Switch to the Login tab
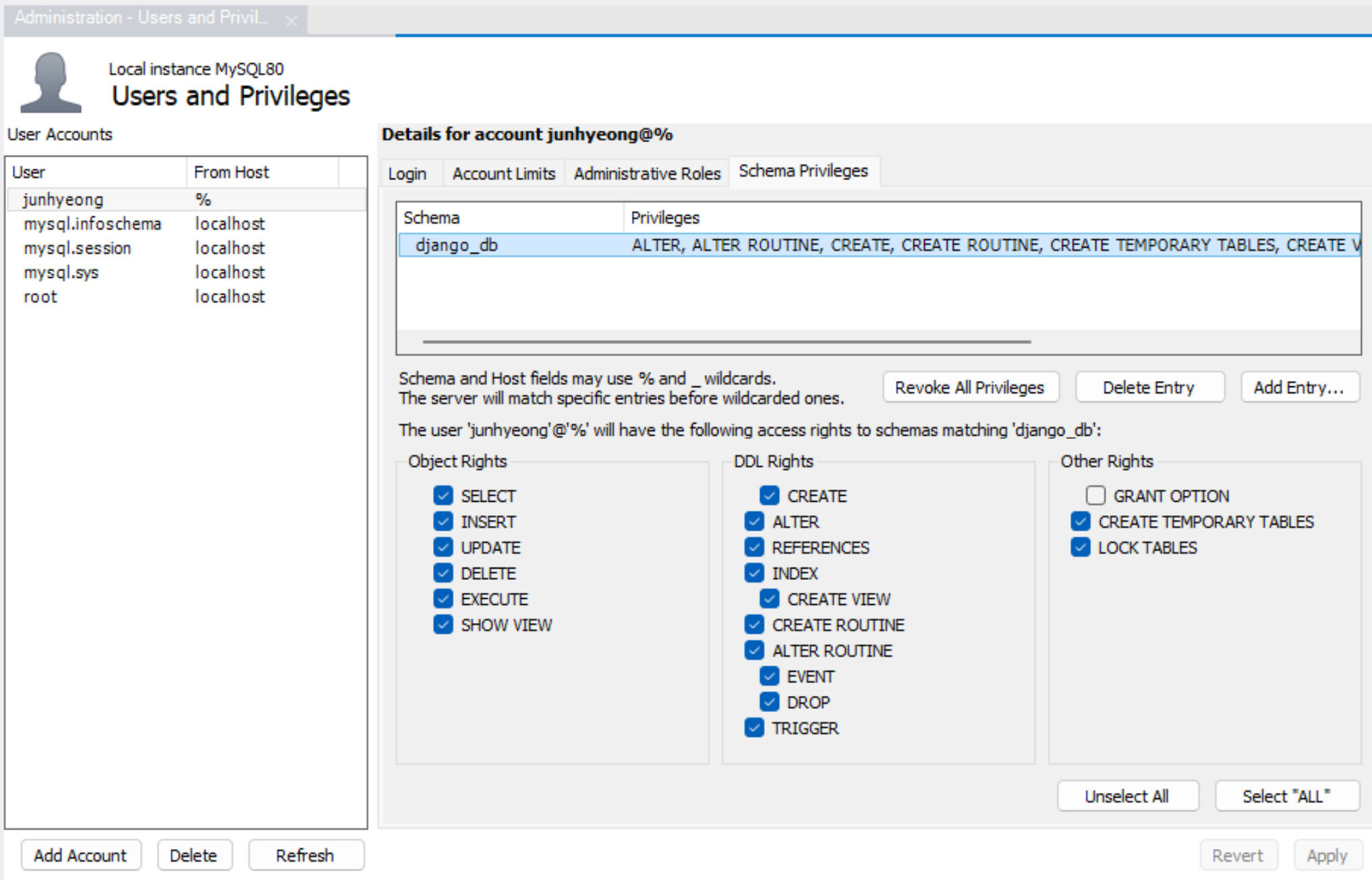Image resolution: width=1372 pixels, height=880 pixels. tap(407, 174)
